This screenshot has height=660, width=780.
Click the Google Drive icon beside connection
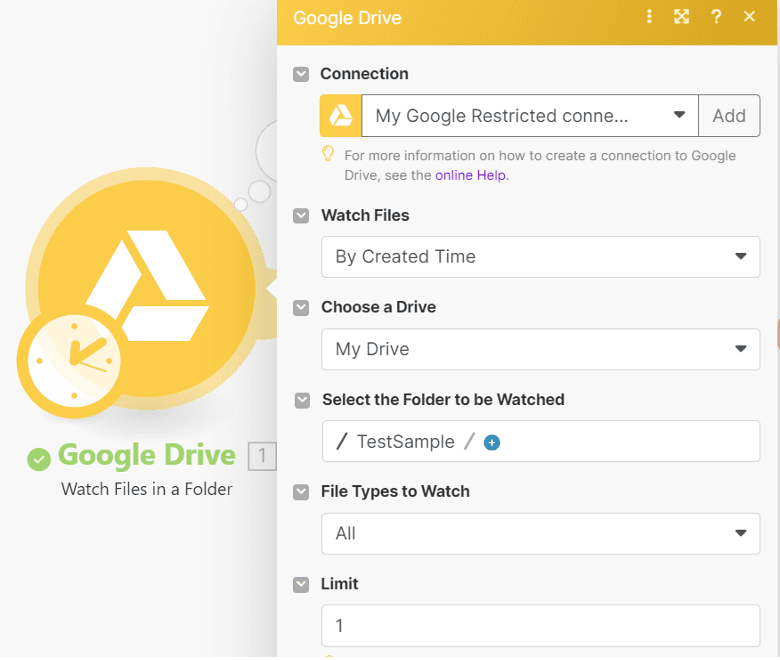pyautogui.click(x=341, y=116)
